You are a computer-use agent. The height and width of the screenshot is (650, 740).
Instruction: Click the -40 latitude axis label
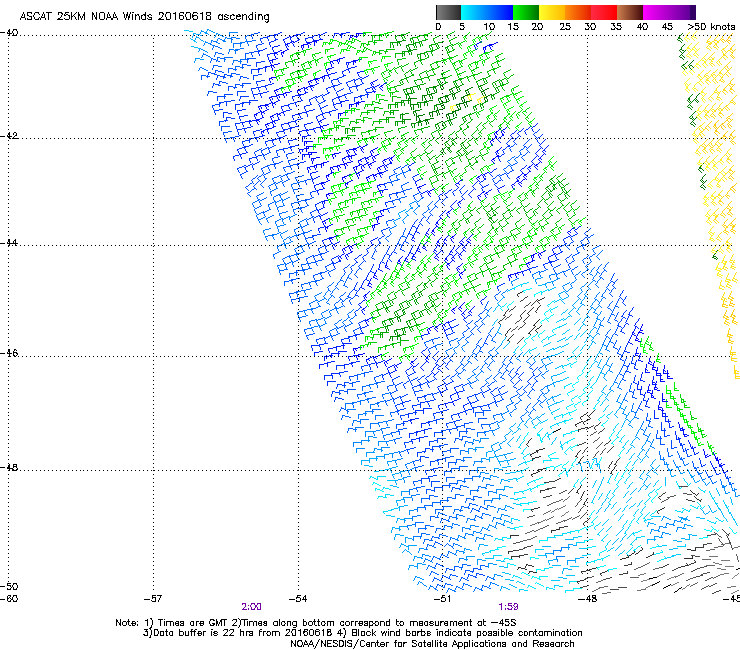pyautogui.click(x=9, y=33)
